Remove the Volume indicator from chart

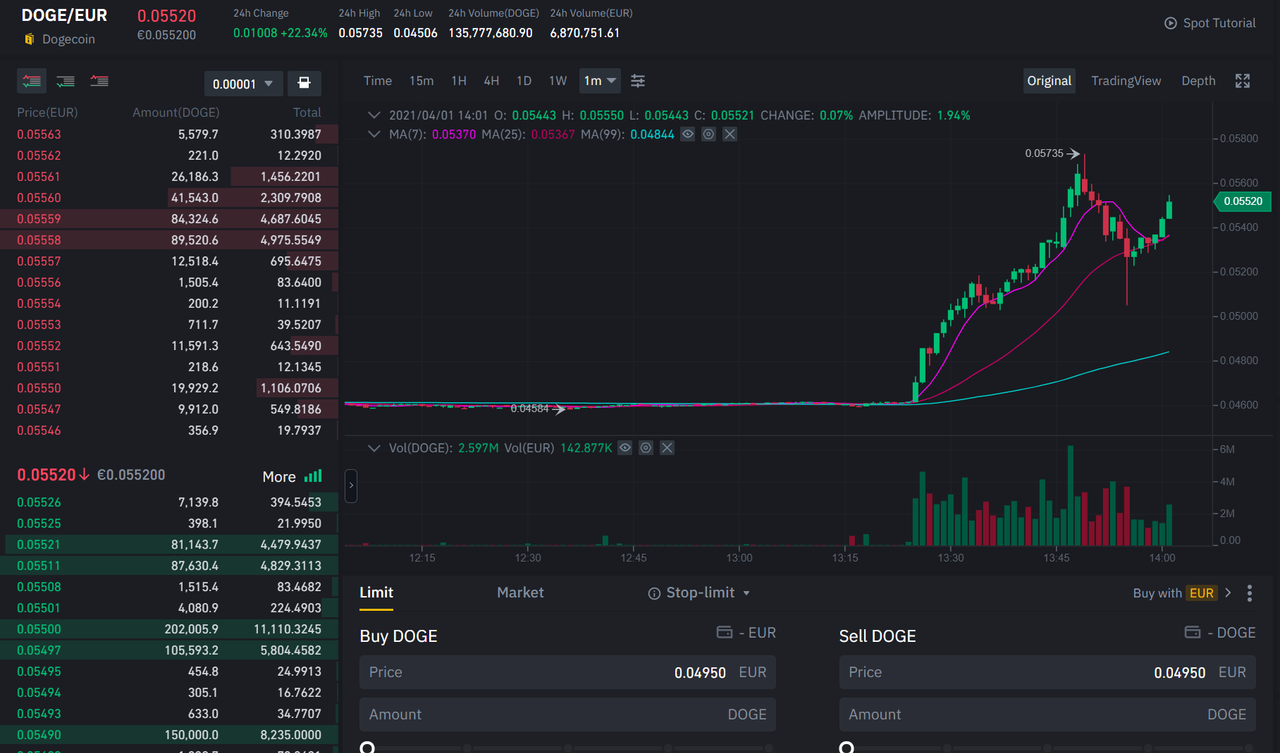coord(667,448)
